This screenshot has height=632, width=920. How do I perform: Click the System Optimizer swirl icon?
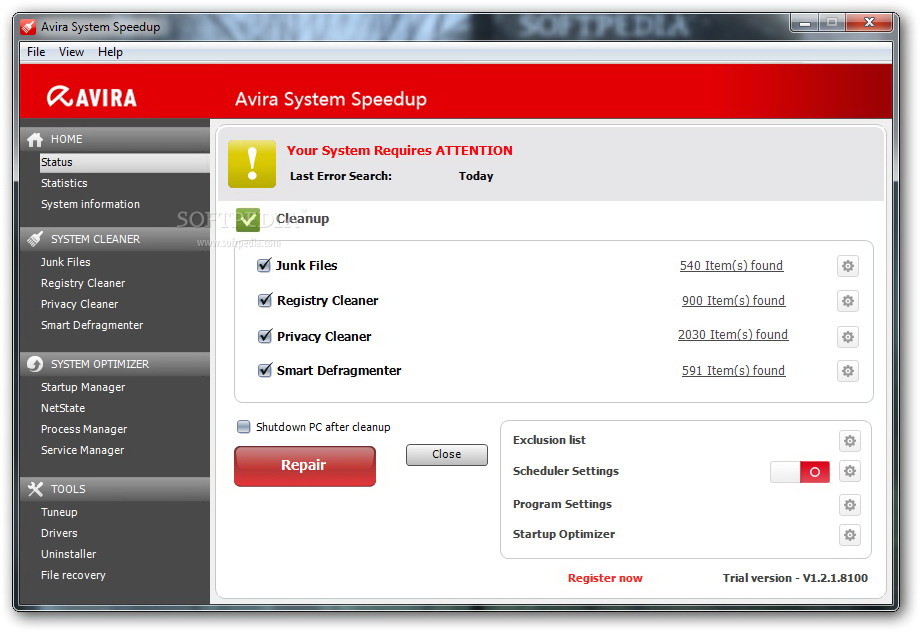pyautogui.click(x=35, y=364)
